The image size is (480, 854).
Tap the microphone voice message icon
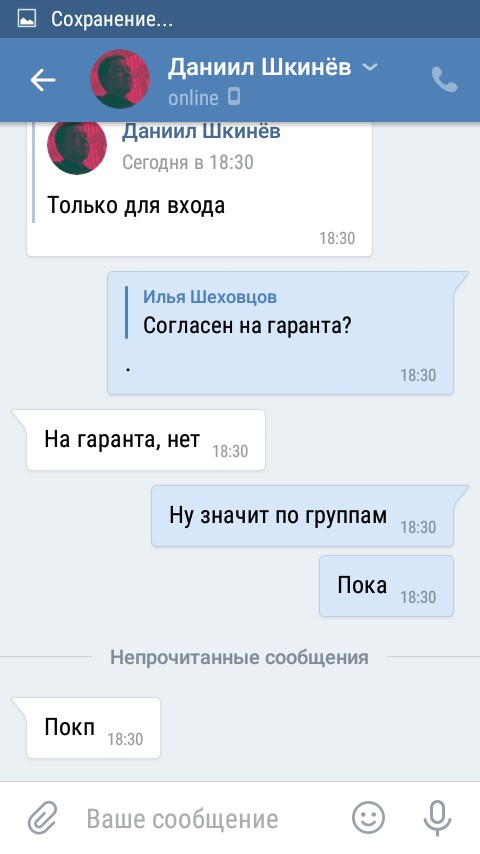point(438,818)
